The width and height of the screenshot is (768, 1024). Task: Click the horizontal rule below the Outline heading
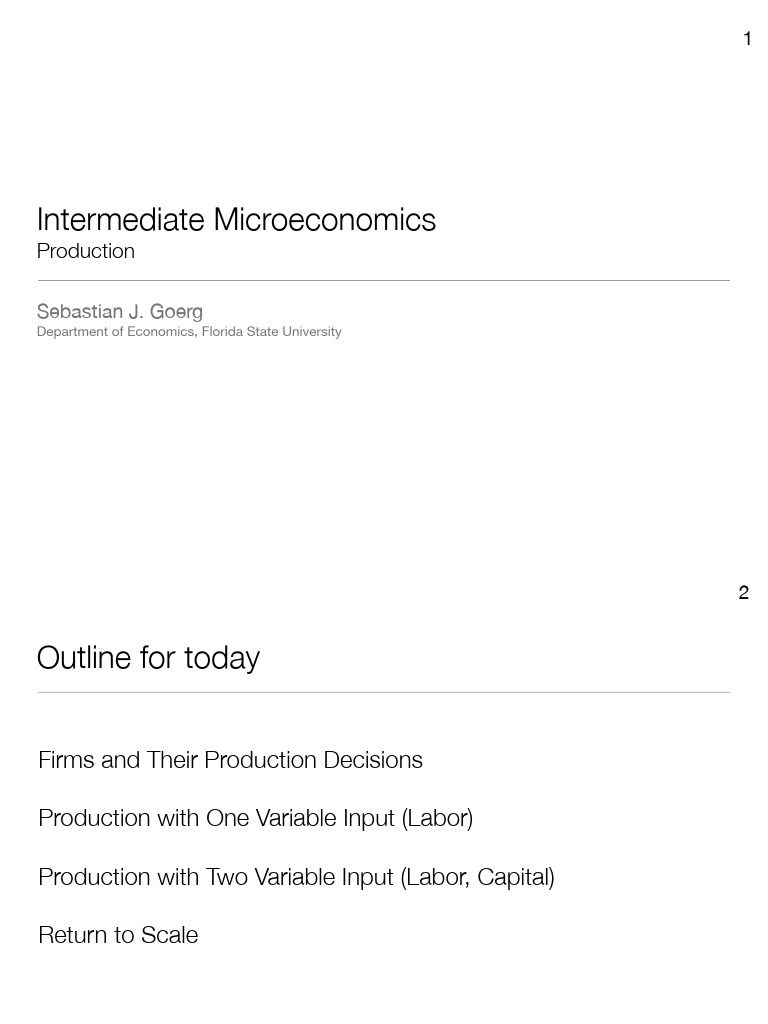383,692
